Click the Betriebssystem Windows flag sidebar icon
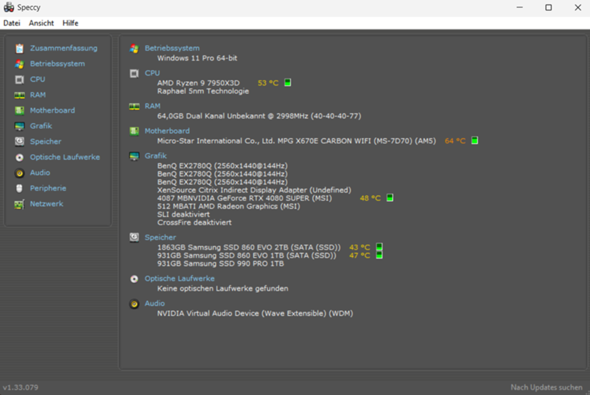 pos(20,64)
